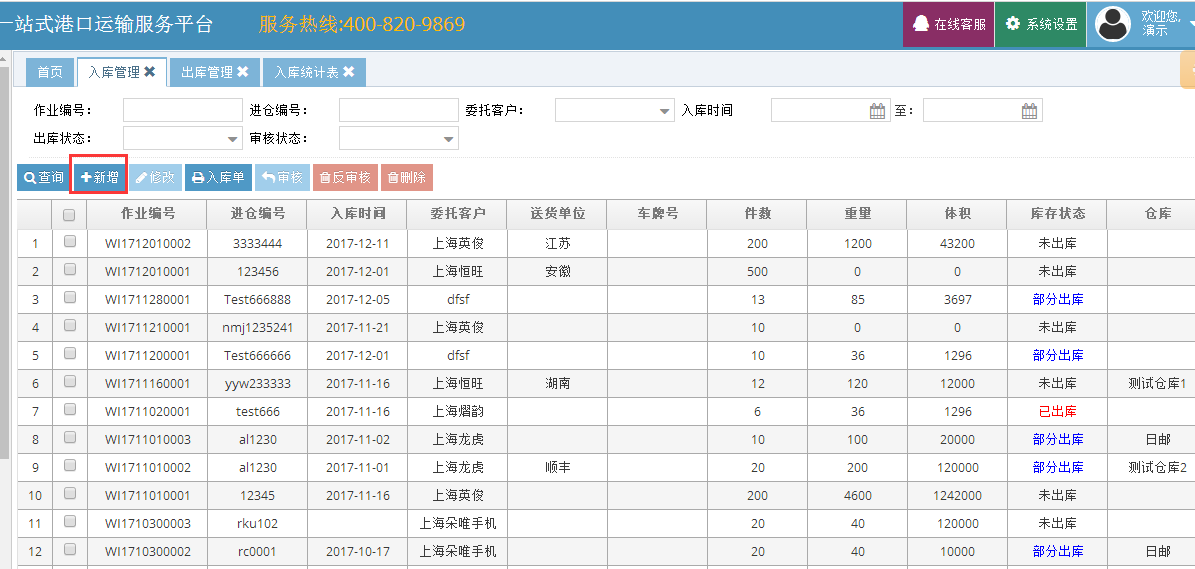Screen dimensions: 1195x569
Task: Click the 新增 add button
Action: point(99,178)
